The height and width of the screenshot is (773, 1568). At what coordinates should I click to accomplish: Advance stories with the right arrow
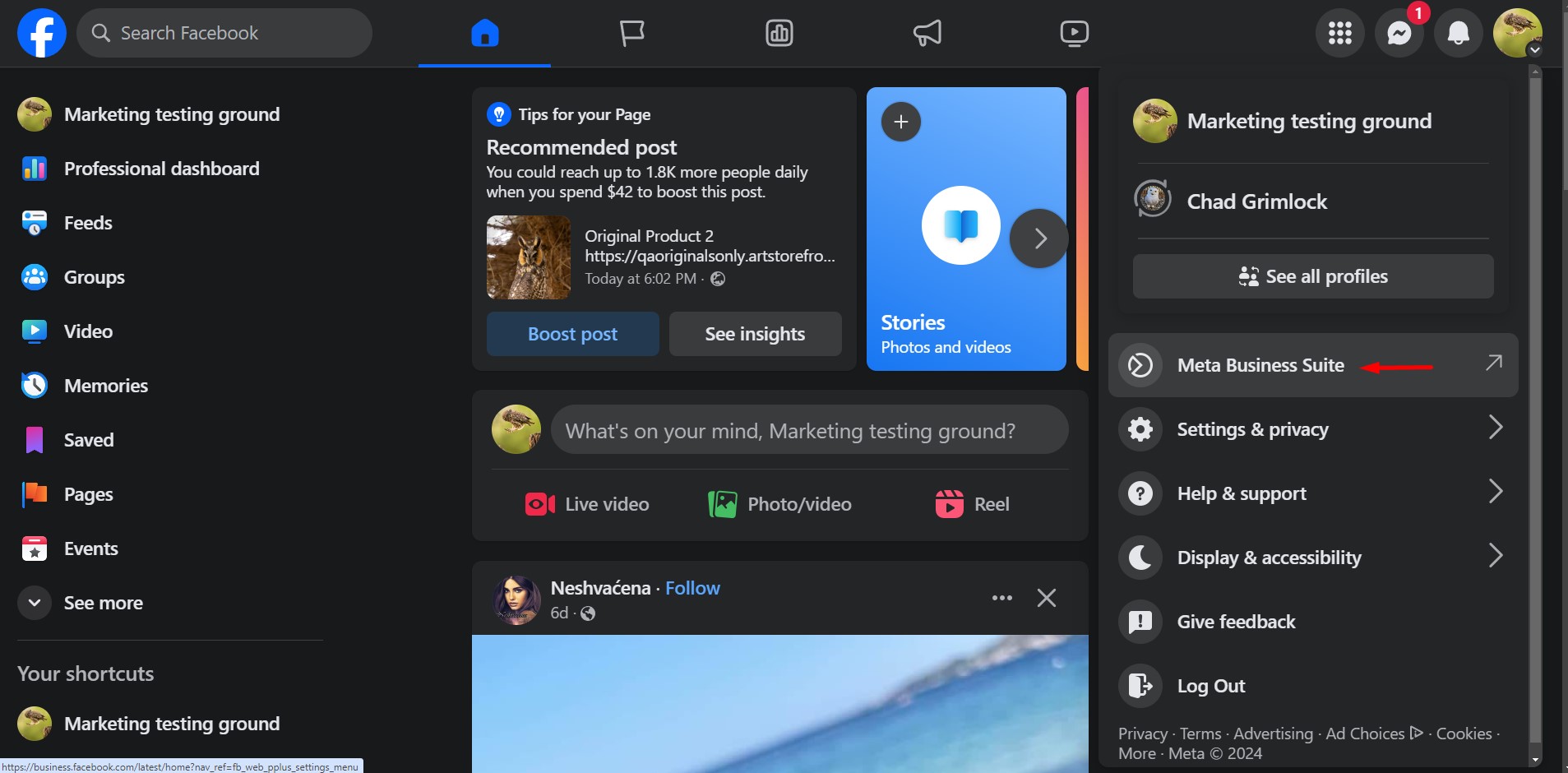(1039, 238)
